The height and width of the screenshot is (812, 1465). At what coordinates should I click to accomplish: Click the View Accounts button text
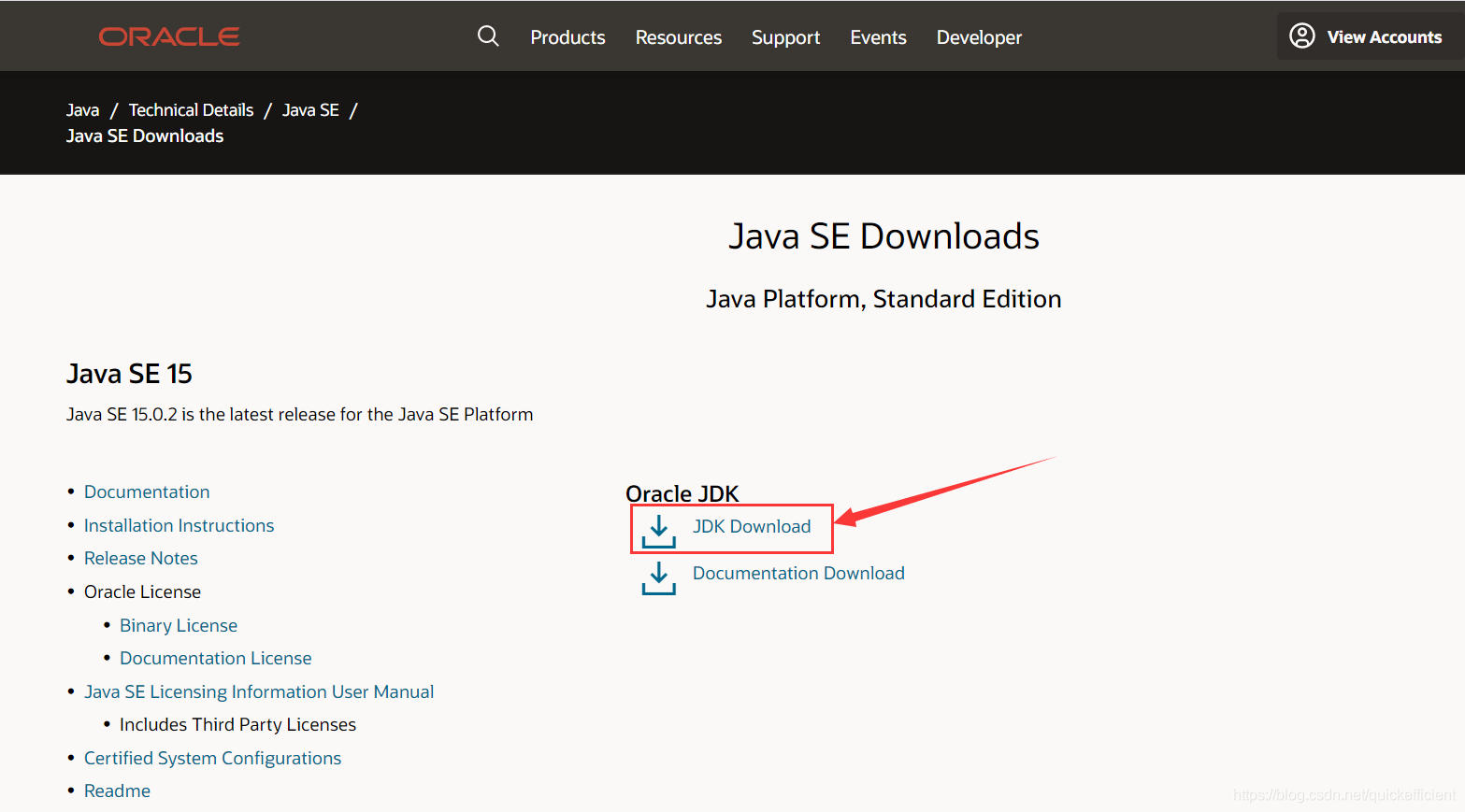point(1384,36)
